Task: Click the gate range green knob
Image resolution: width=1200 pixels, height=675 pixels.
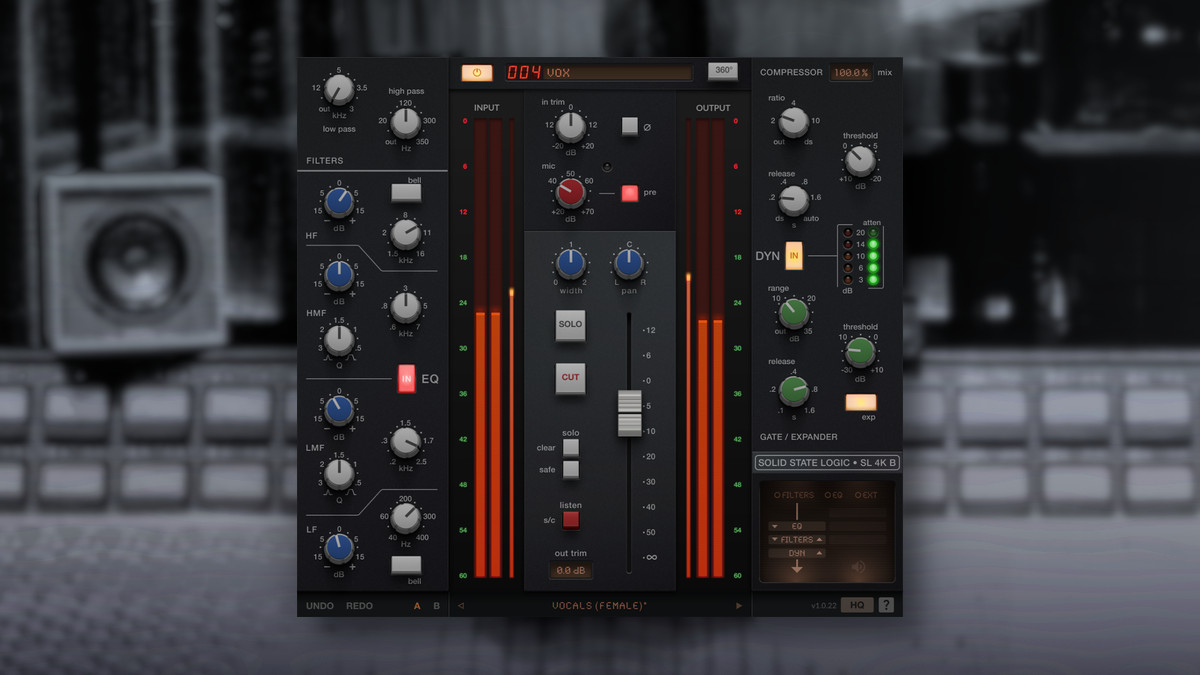Action: click(x=793, y=314)
